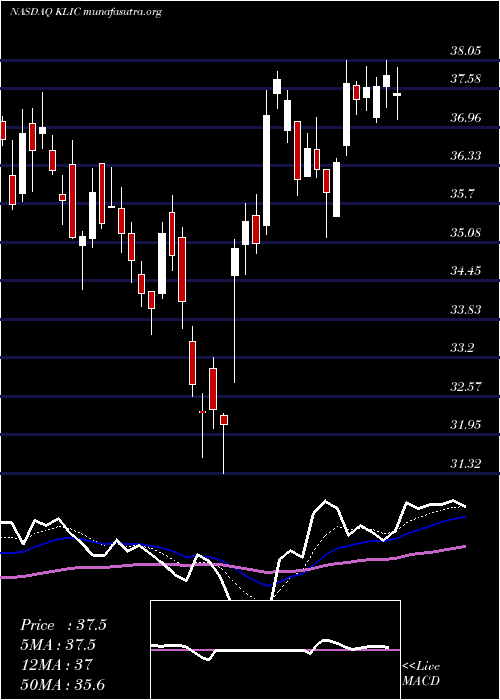Select the 33.2 price axis label
500x700 pixels.
(462, 347)
